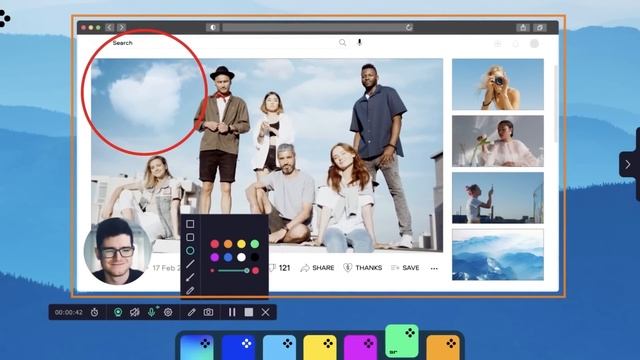Open the raised green dock app tile
The width and height of the screenshot is (640, 360).
click(402, 341)
